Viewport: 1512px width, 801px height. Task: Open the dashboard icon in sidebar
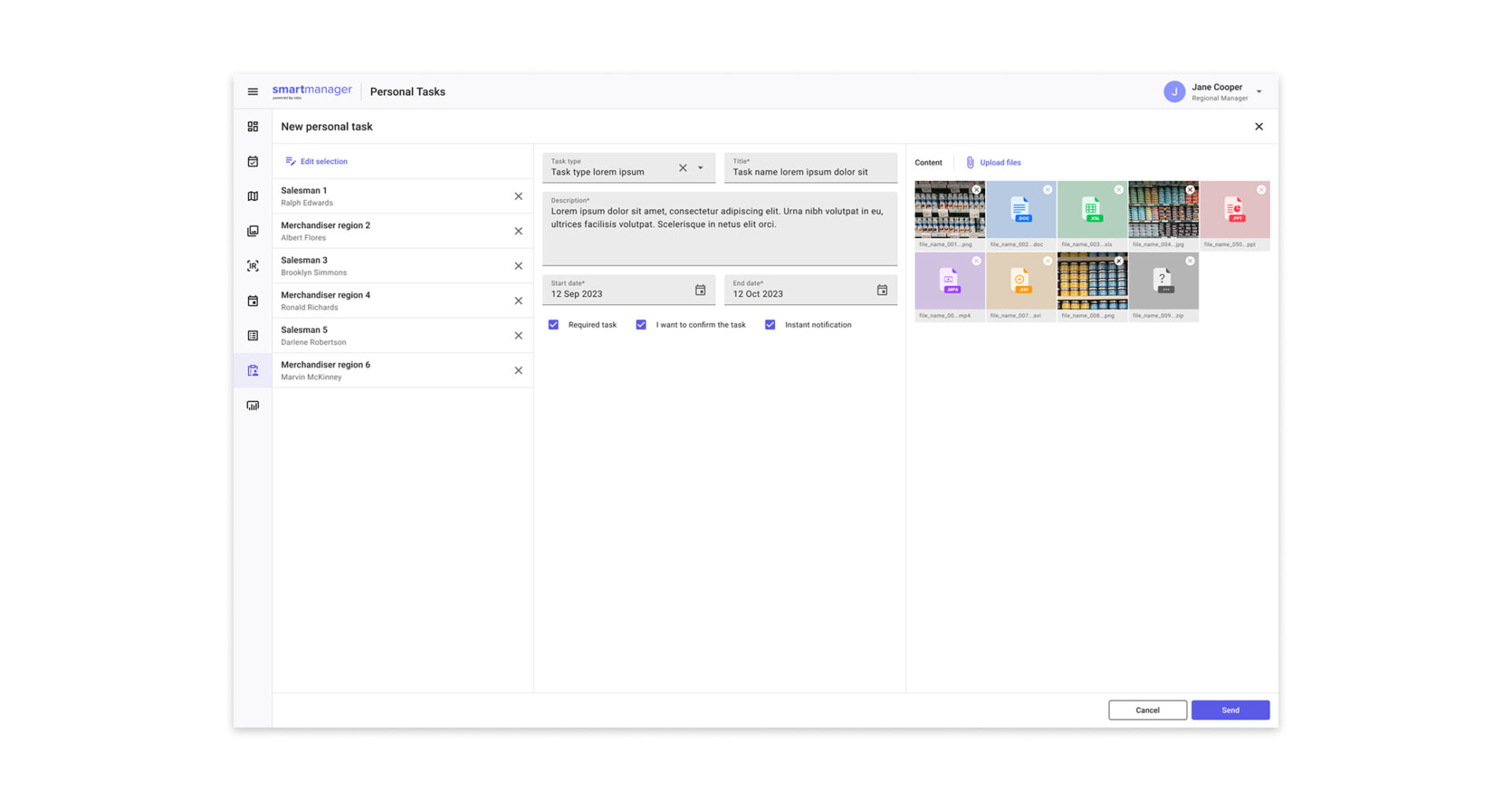[253, 127]
